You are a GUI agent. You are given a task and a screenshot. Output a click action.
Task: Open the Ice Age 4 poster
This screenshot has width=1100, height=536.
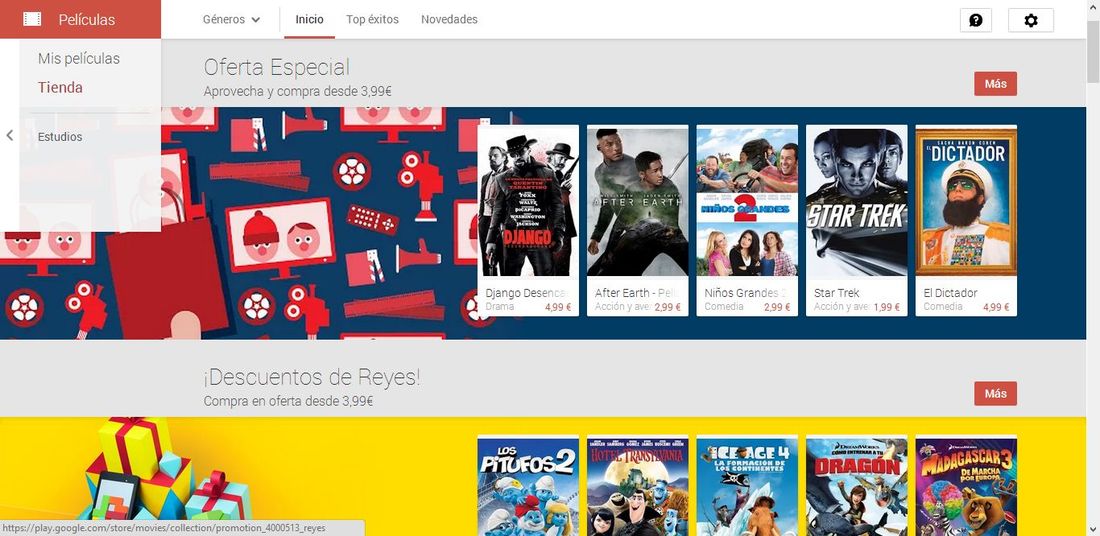747,487
